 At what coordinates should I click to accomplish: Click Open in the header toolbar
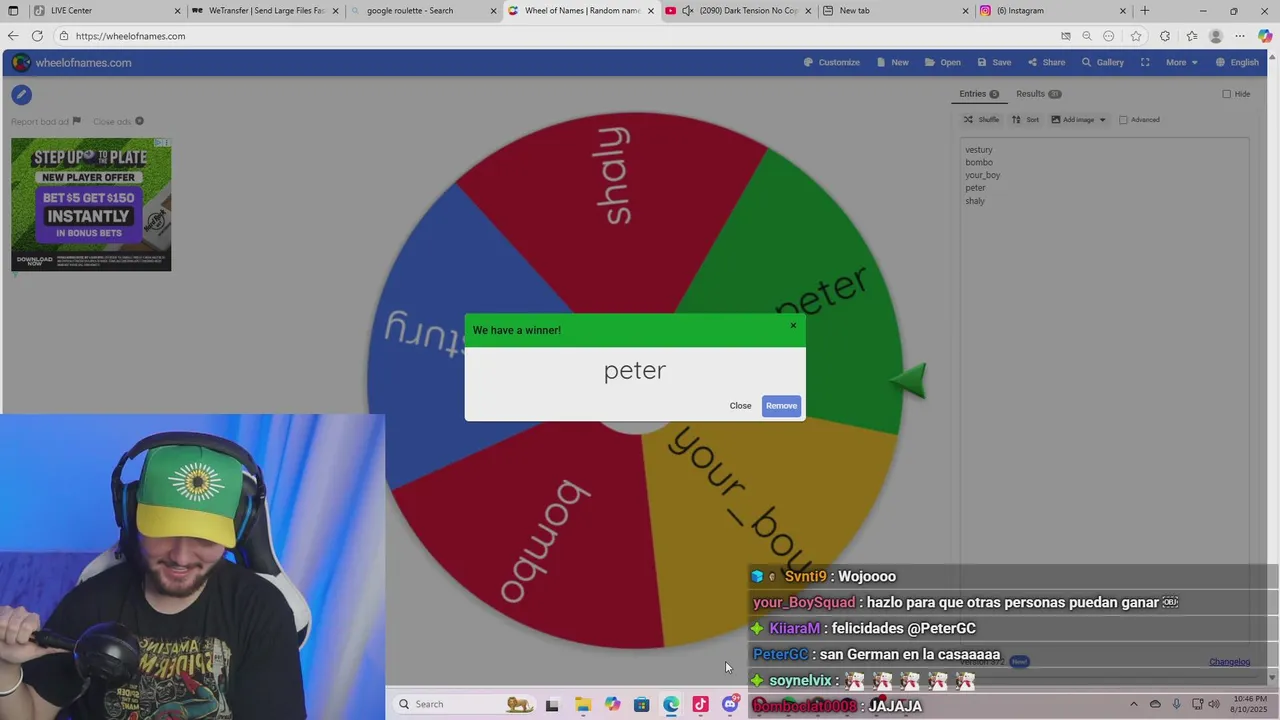942,62
